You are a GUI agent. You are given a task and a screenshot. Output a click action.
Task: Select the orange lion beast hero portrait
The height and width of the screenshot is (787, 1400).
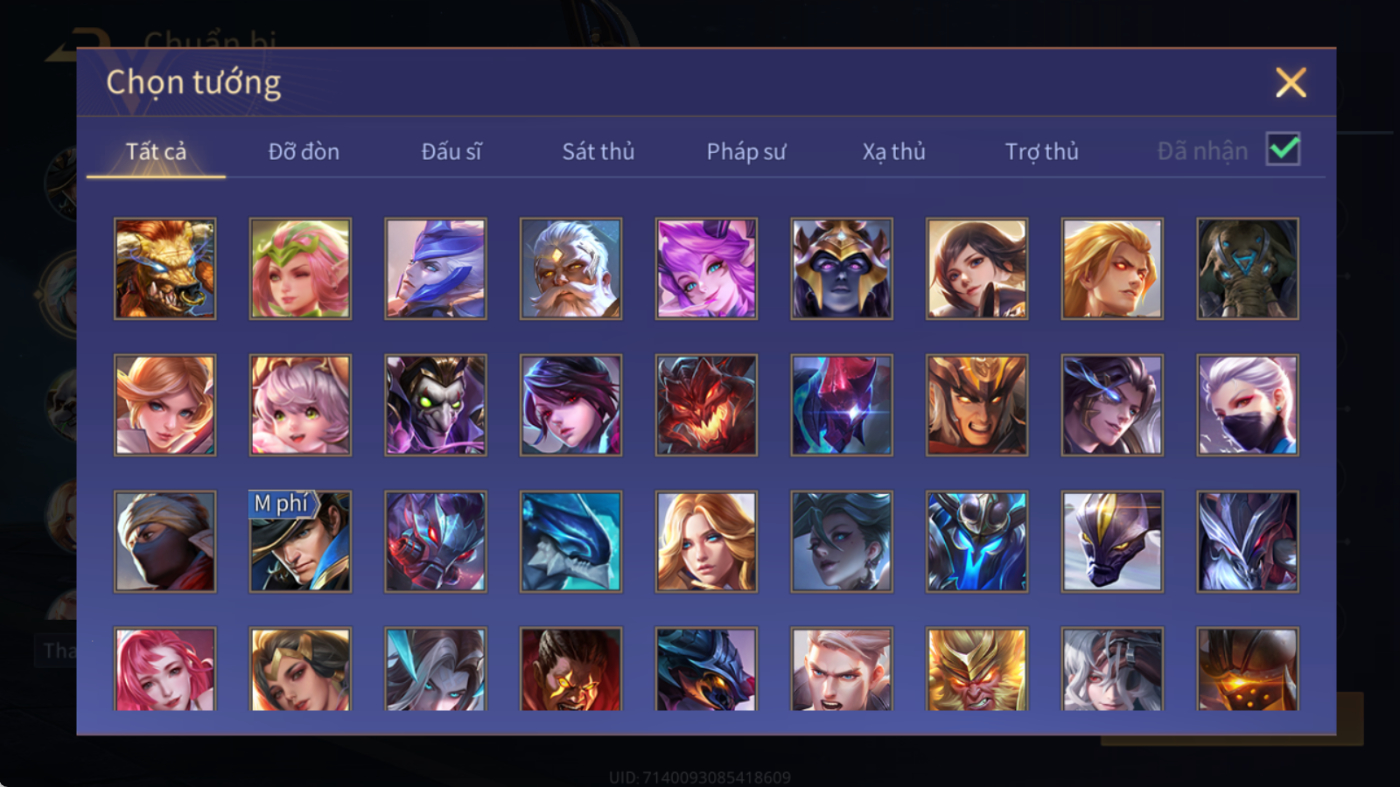click(x=165, y=269)
